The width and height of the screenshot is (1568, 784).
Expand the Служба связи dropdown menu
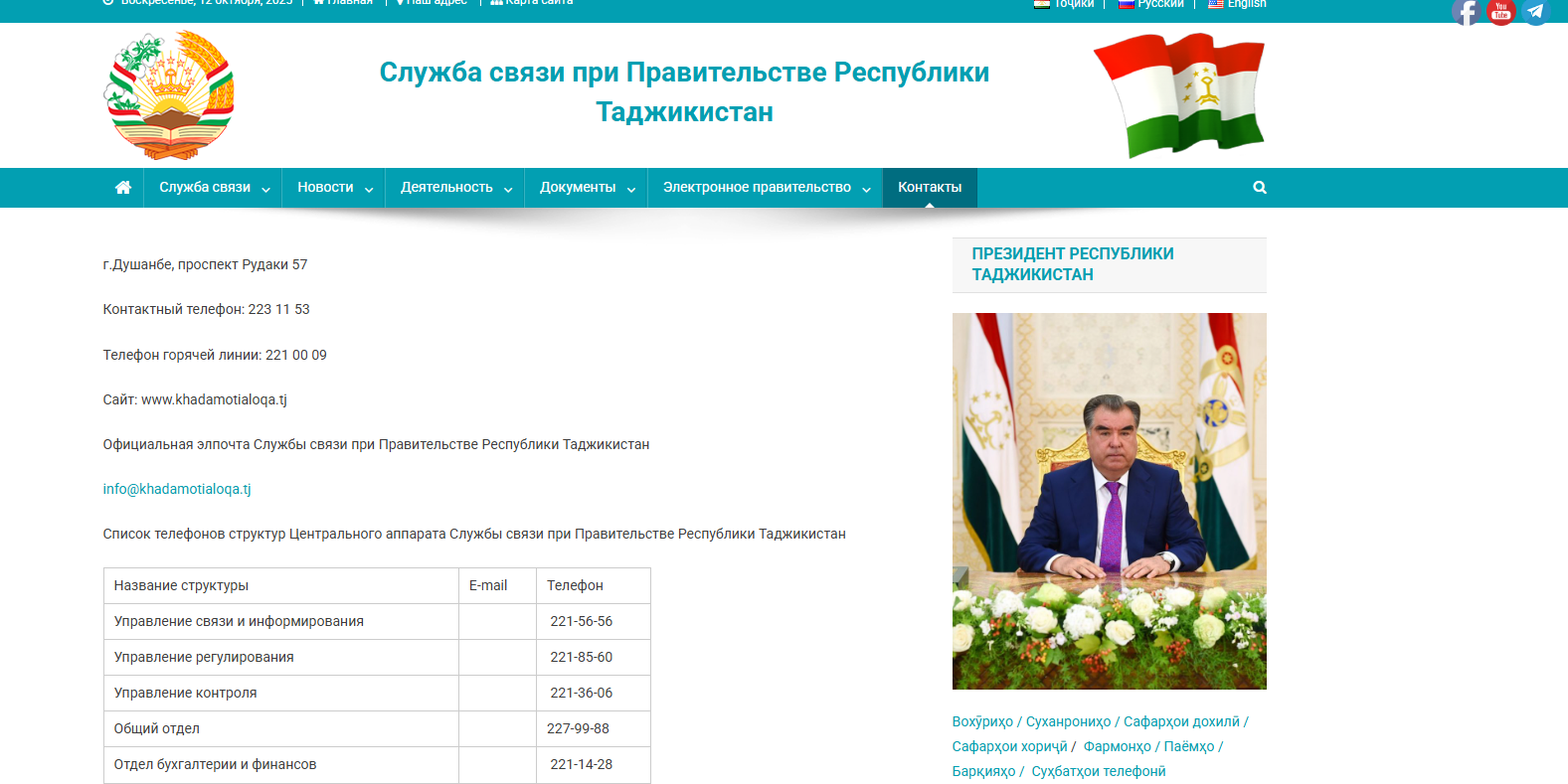coord(214,188)
